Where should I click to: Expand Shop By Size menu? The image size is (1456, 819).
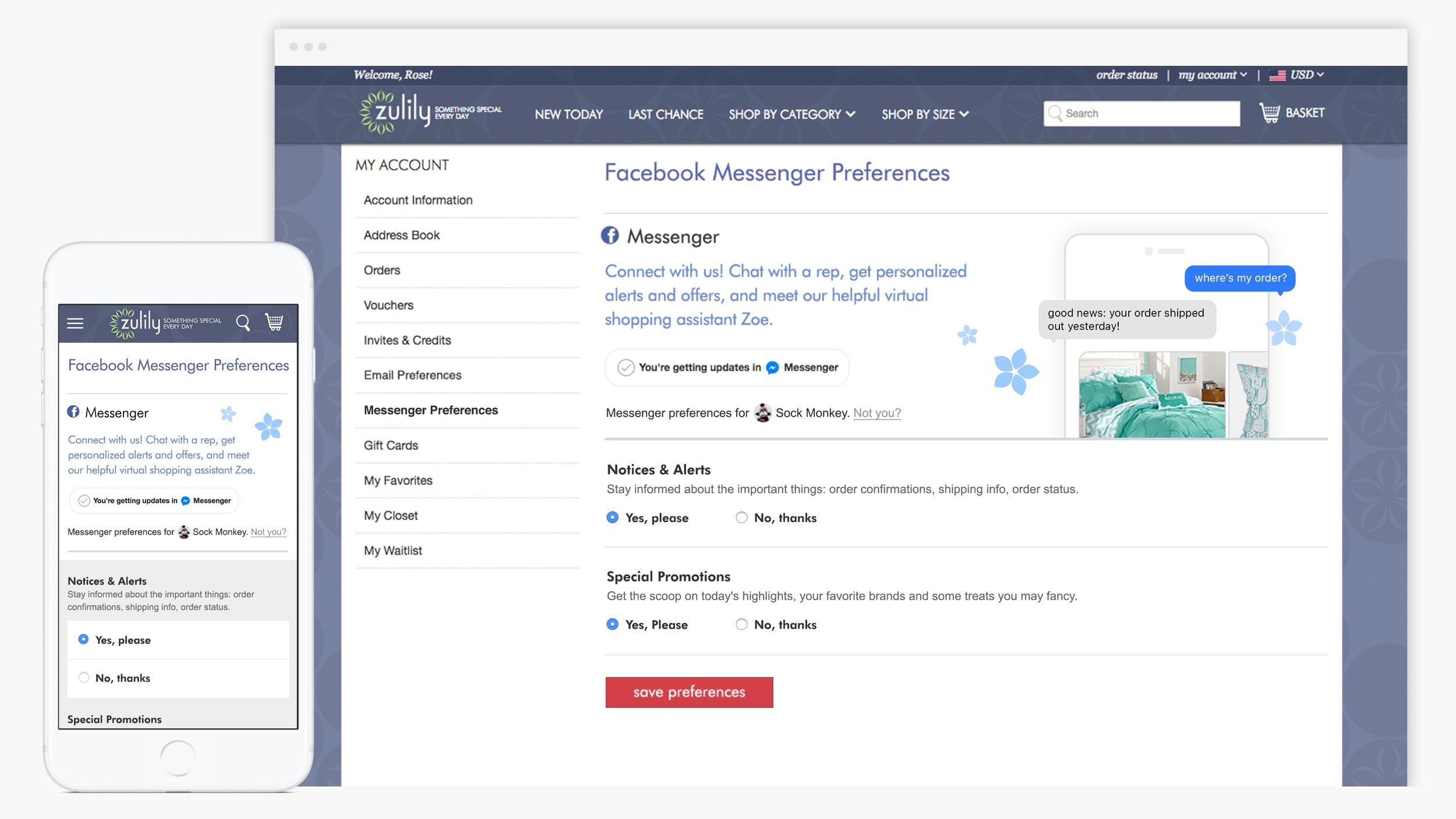click(x=925, y=114)
